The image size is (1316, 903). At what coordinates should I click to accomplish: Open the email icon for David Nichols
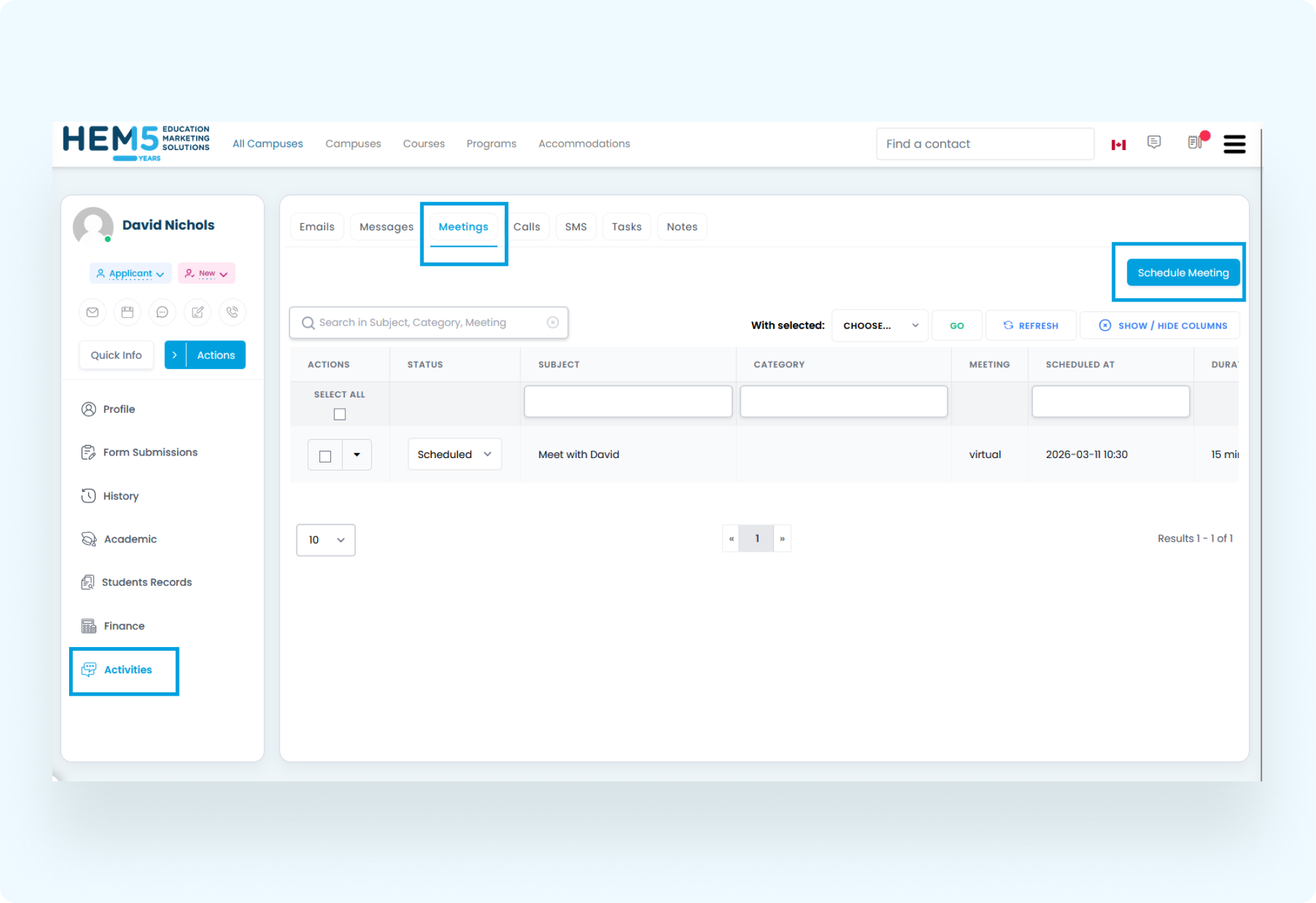tap(92, 312)
